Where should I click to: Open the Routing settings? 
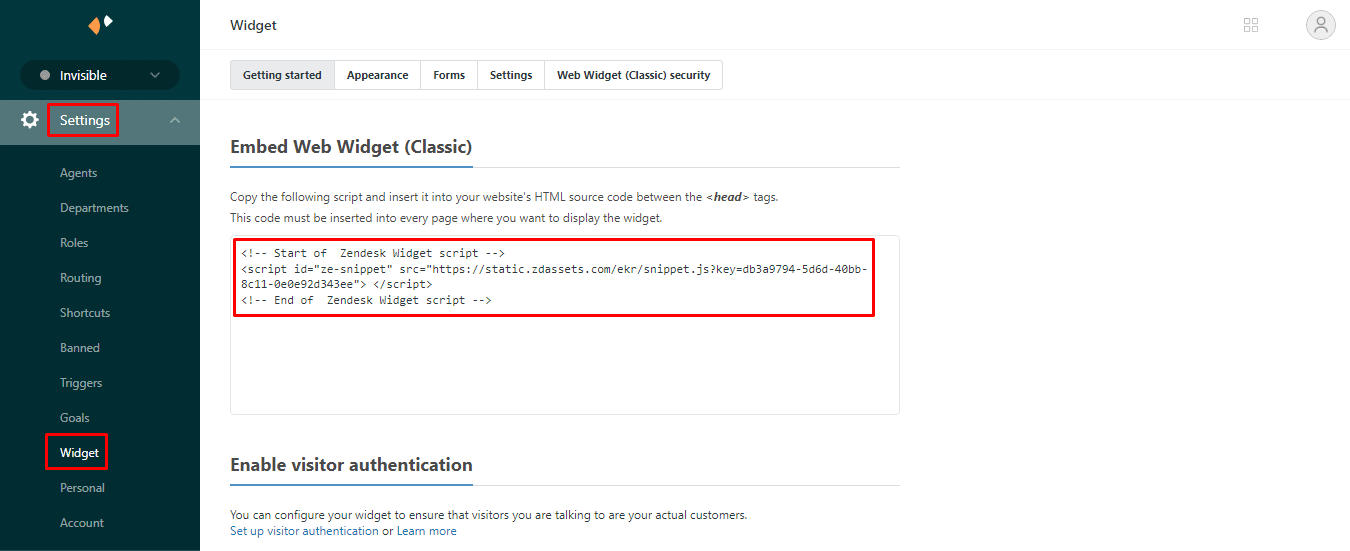[x=80, y=278]
